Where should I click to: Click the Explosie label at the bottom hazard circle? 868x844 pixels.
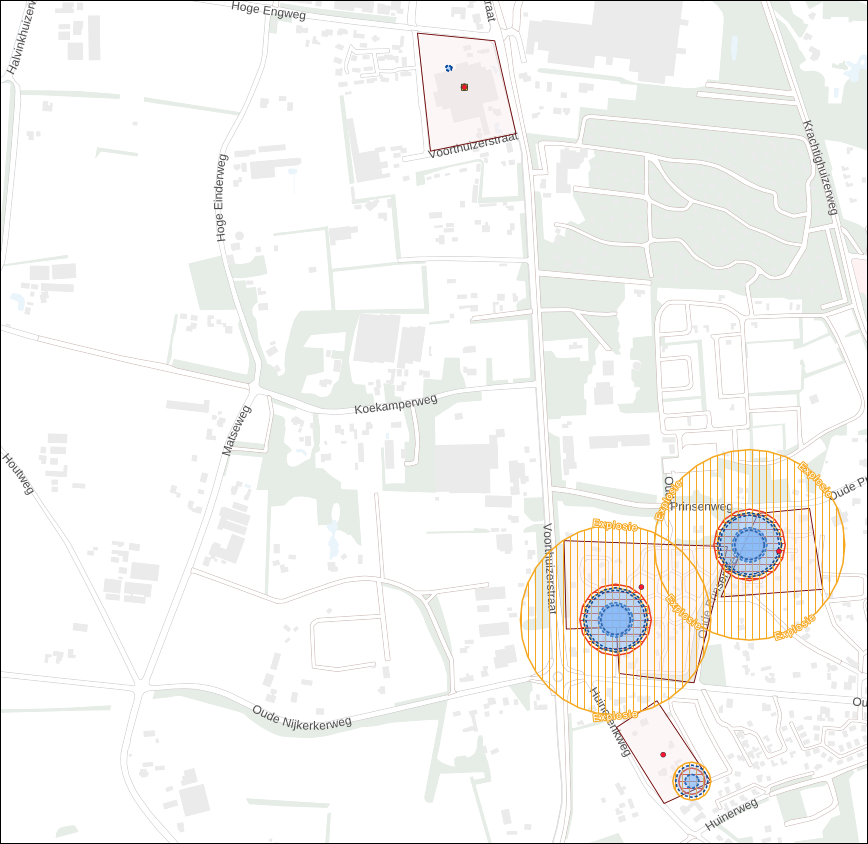(x=615, y=714)
